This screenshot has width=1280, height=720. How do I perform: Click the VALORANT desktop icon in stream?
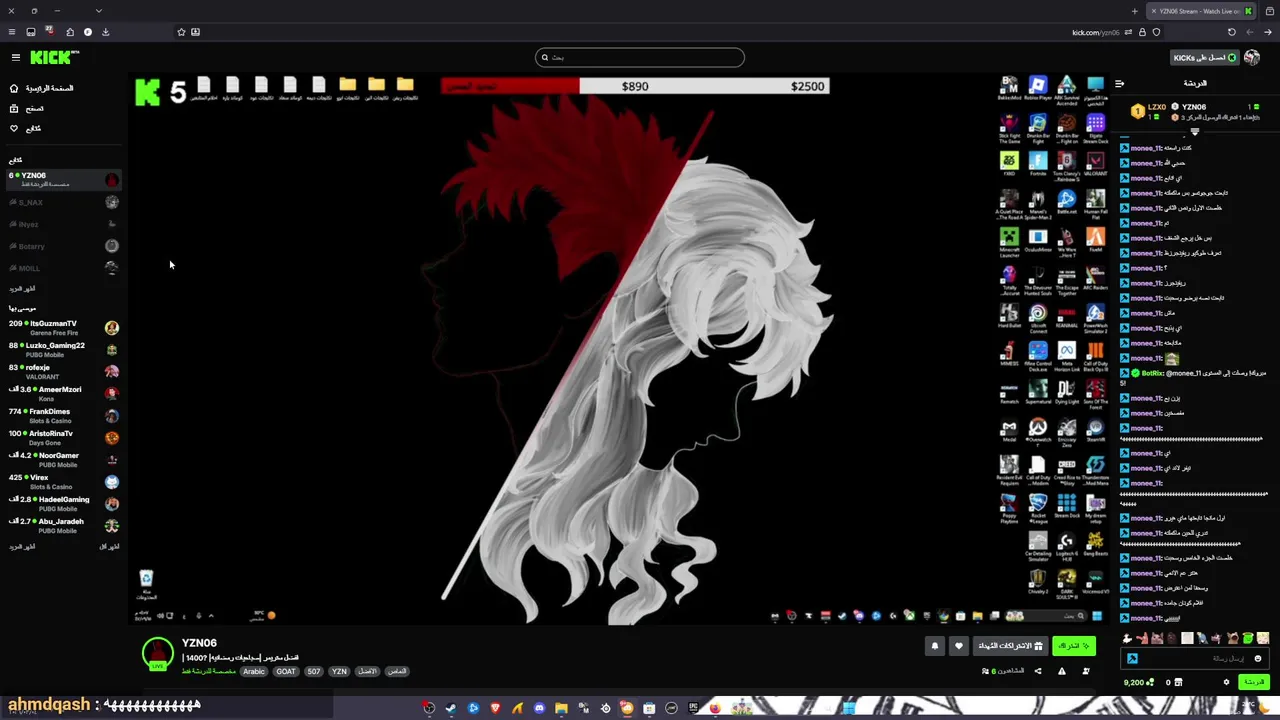point(1096,164)
